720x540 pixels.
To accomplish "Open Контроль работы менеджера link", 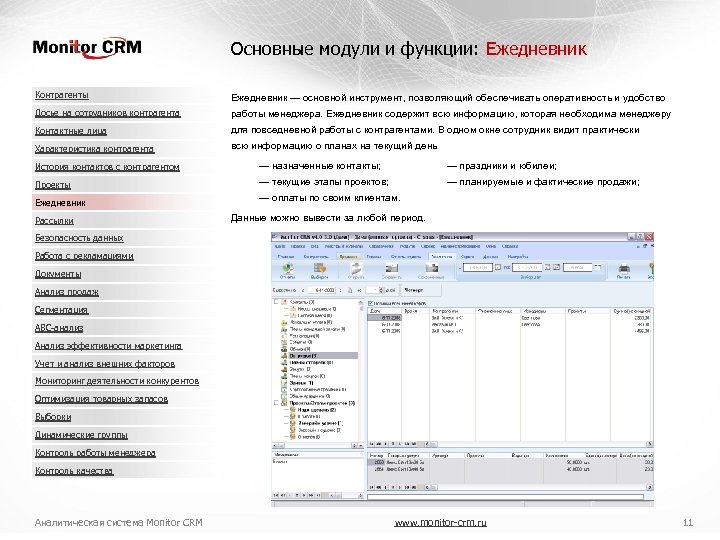I will [x=95, y=453].
